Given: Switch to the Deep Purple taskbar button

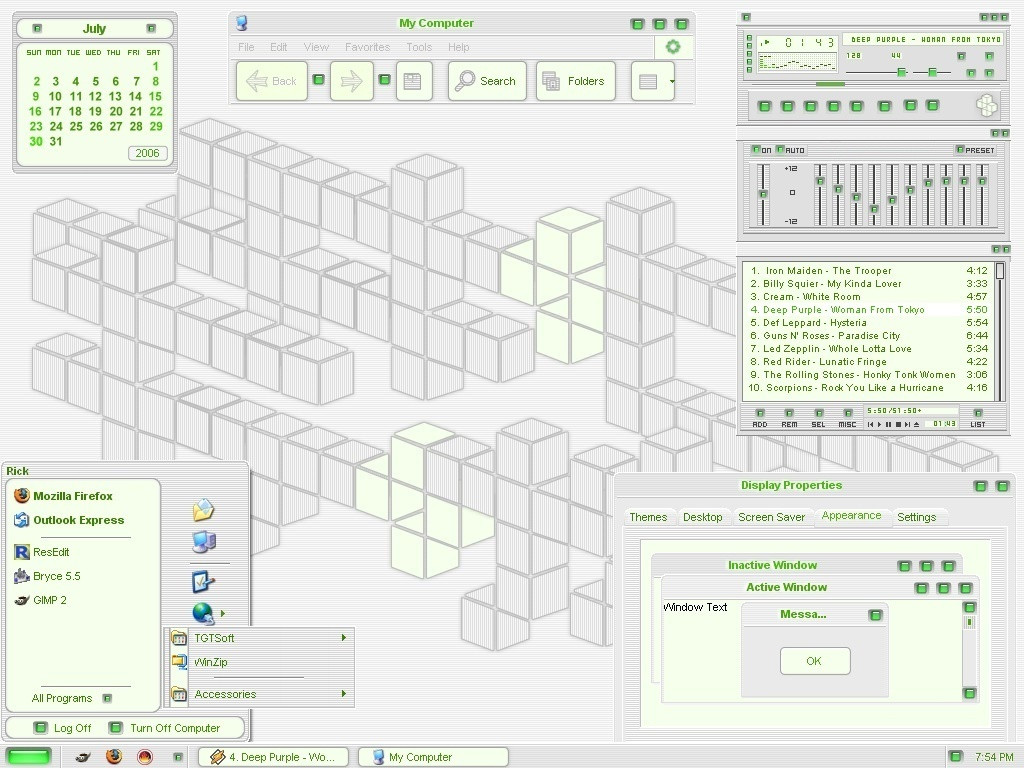Looking at the screenshot, I should pyautogui.click(x=273, y=757).
